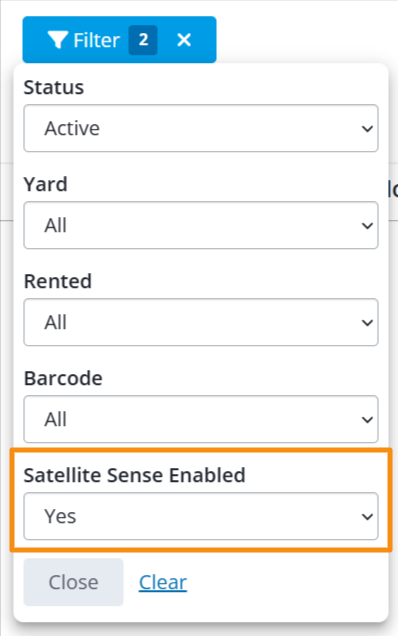Click the chevron arrow of the Barcode select
This screenshot has width=398, height=636.
367,419
